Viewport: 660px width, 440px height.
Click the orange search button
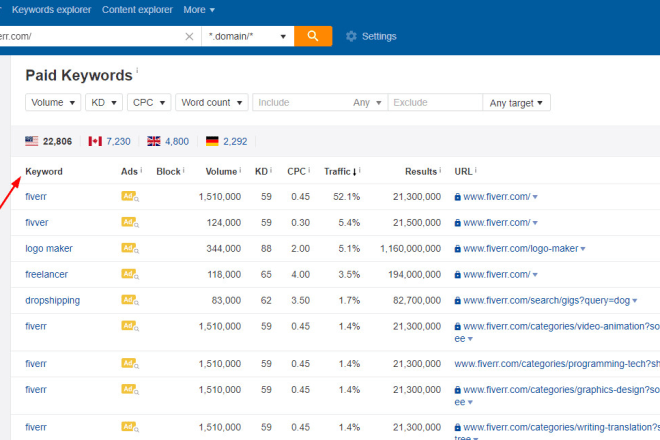coord(313,36)
